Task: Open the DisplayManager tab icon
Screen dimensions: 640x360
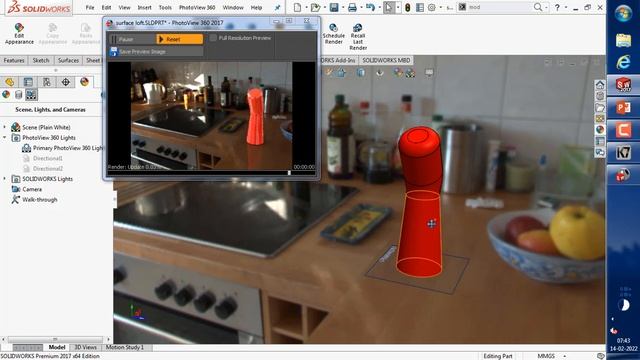Action: 84,82
